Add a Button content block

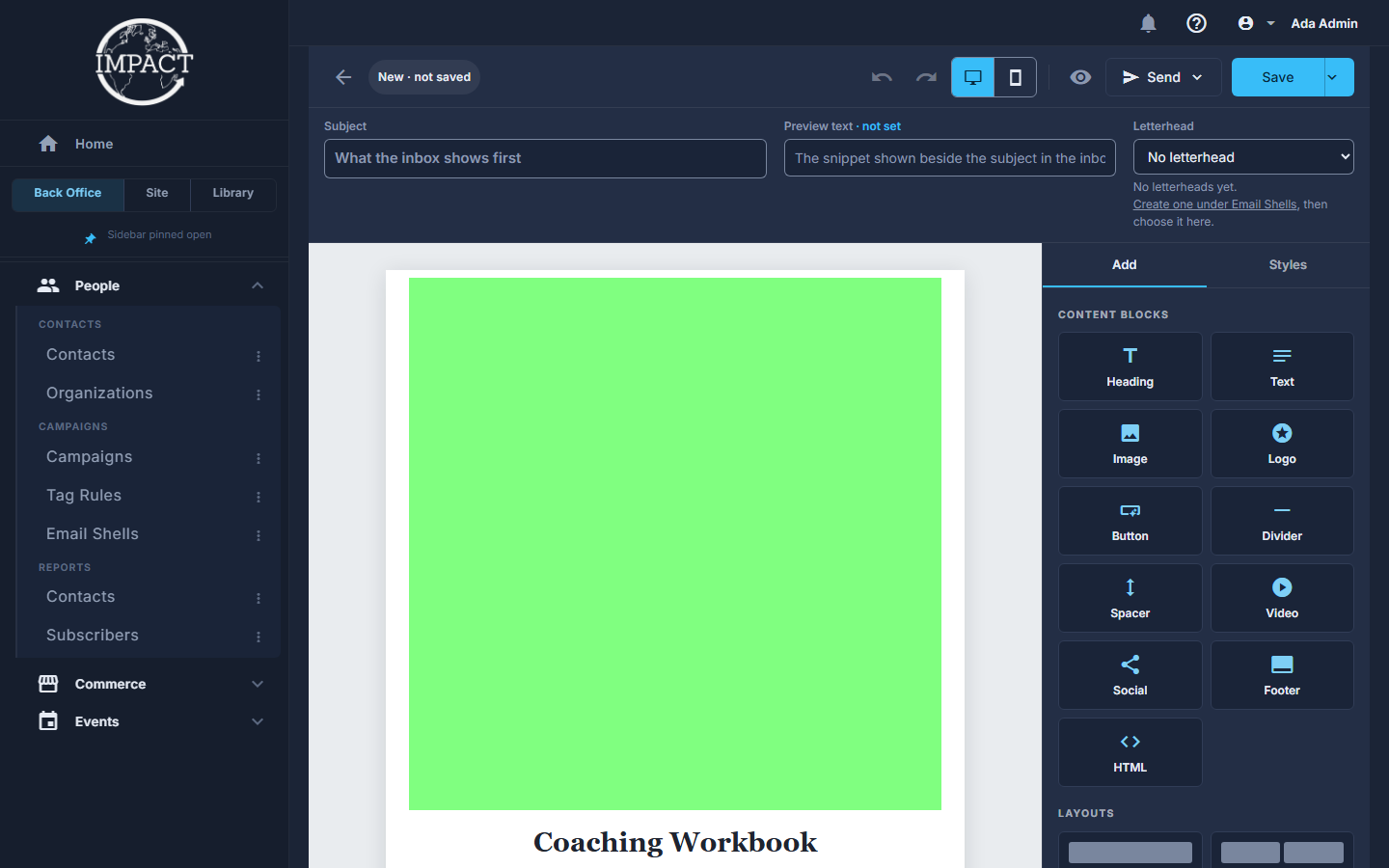(1130, 521)
